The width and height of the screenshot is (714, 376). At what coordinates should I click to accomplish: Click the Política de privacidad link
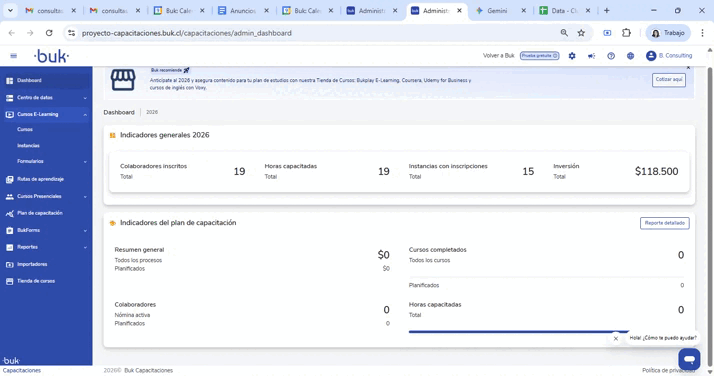tap(668, 371)
